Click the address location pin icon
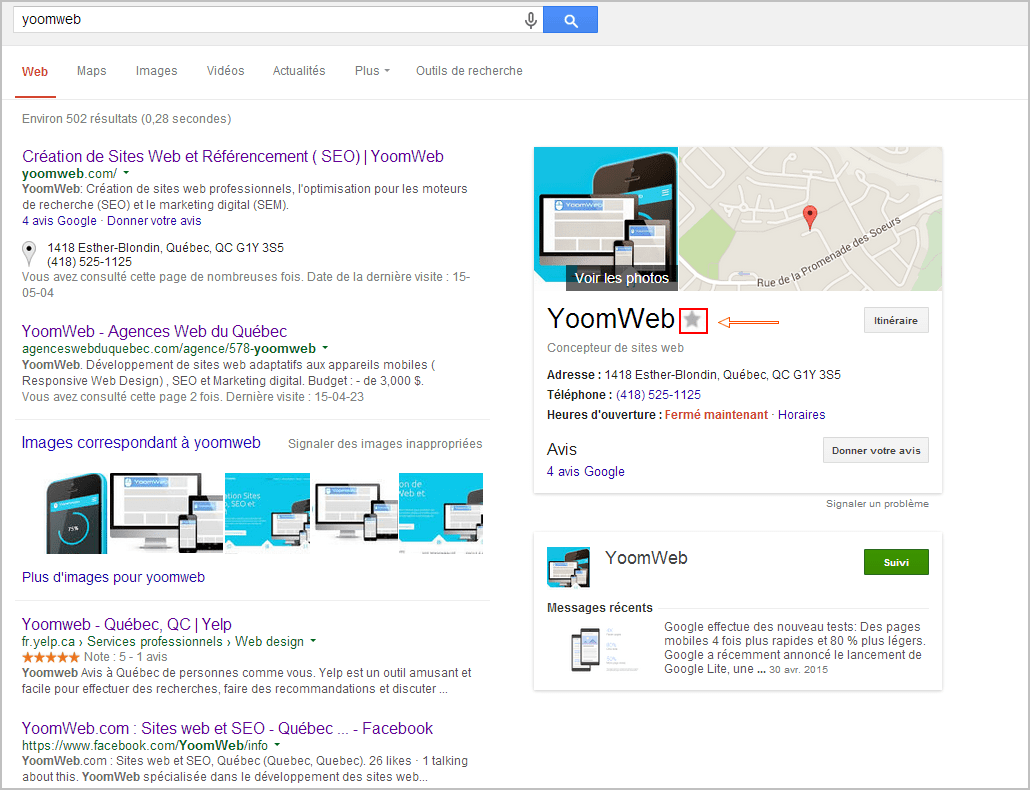This screenshot has height=790, width=1030. point(29,253)
